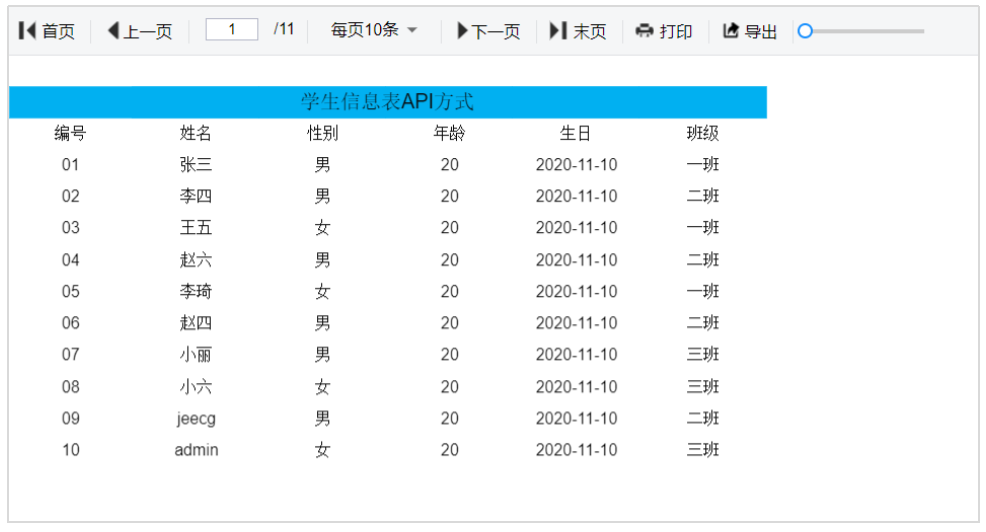Click the gender cell in 王五's row

point(323,228)
